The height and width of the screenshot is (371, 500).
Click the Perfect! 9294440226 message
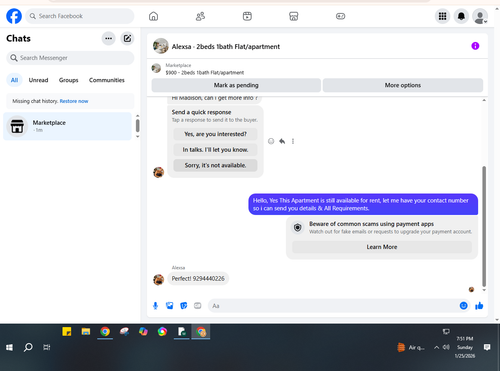[x=198, y=279]
